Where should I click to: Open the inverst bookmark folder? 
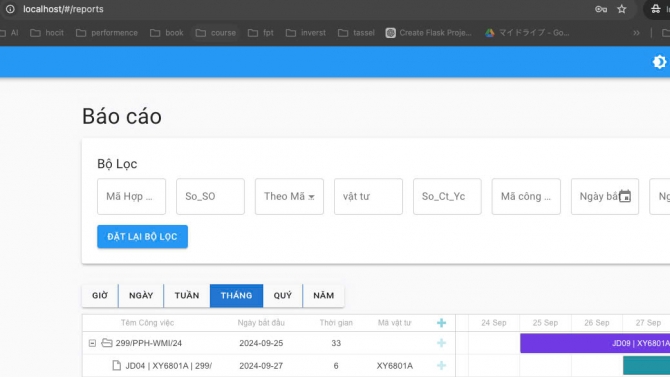[x=306, y=33]
